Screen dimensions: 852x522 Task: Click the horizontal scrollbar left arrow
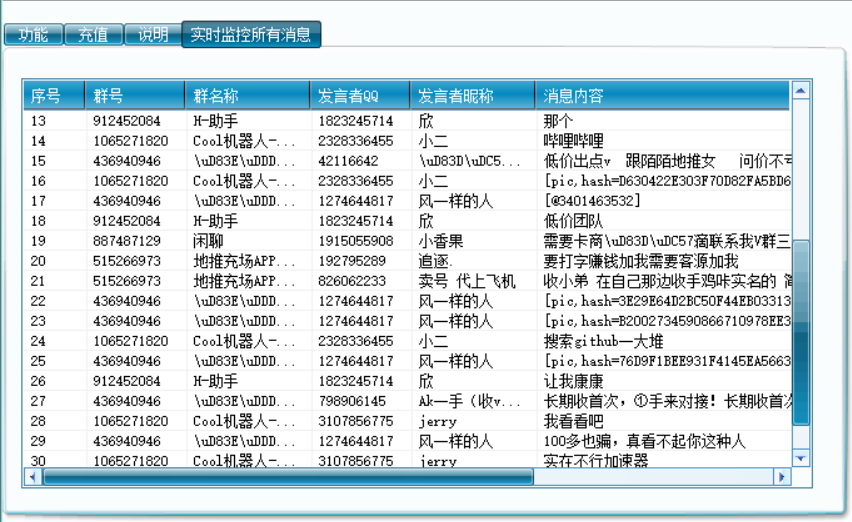32,477
